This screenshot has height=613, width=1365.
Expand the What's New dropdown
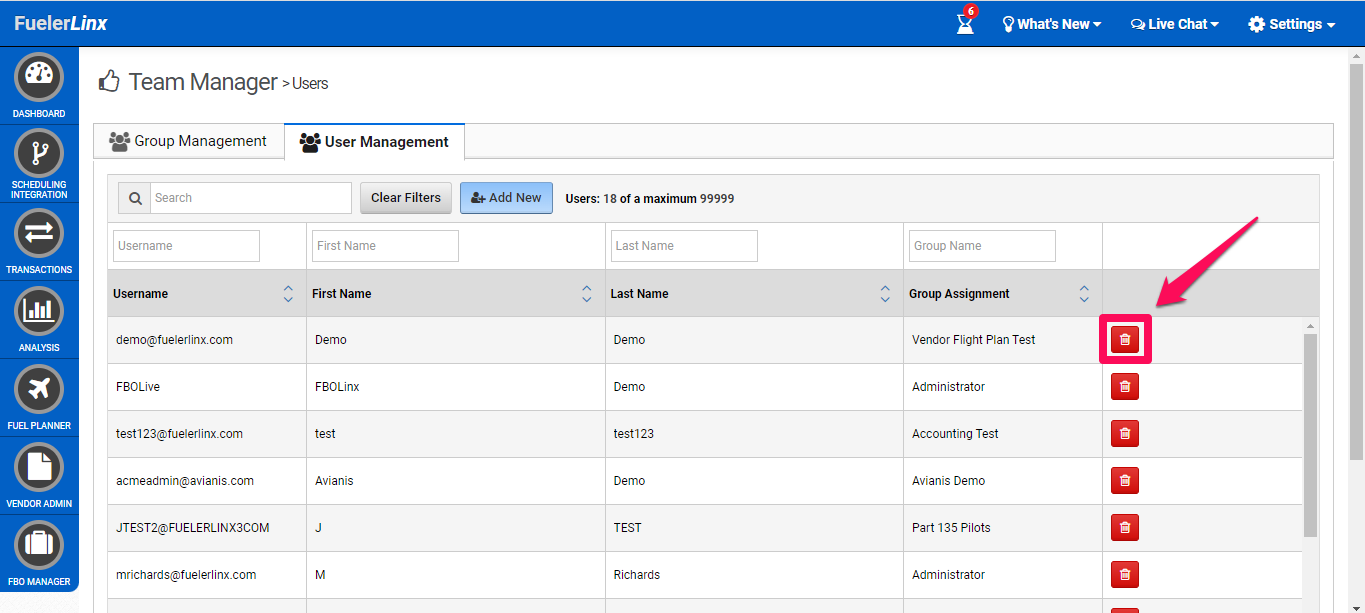(1052, 24)
